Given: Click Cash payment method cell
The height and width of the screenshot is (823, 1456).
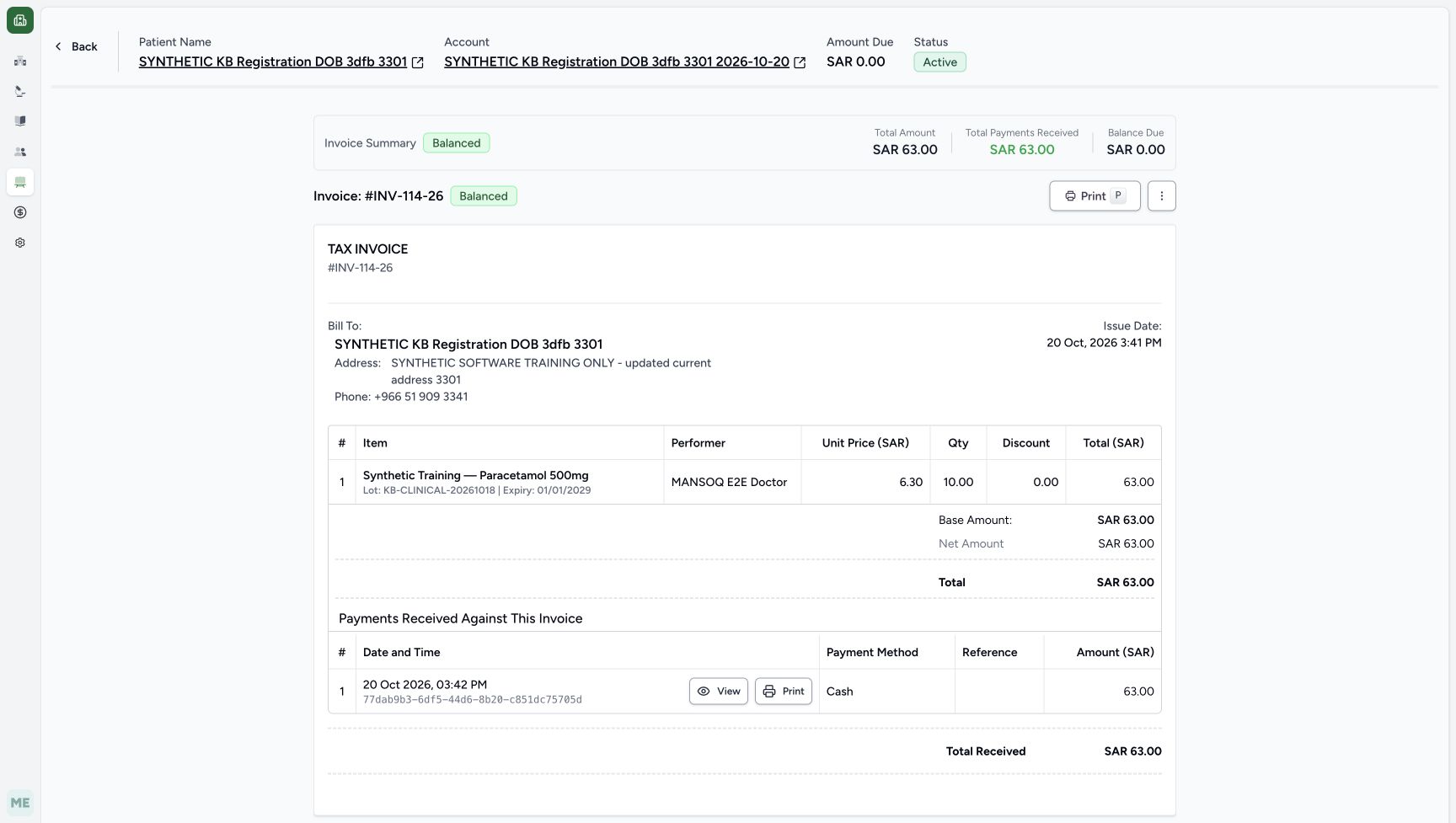Looking at the screenshot, I should click(886, 692).
